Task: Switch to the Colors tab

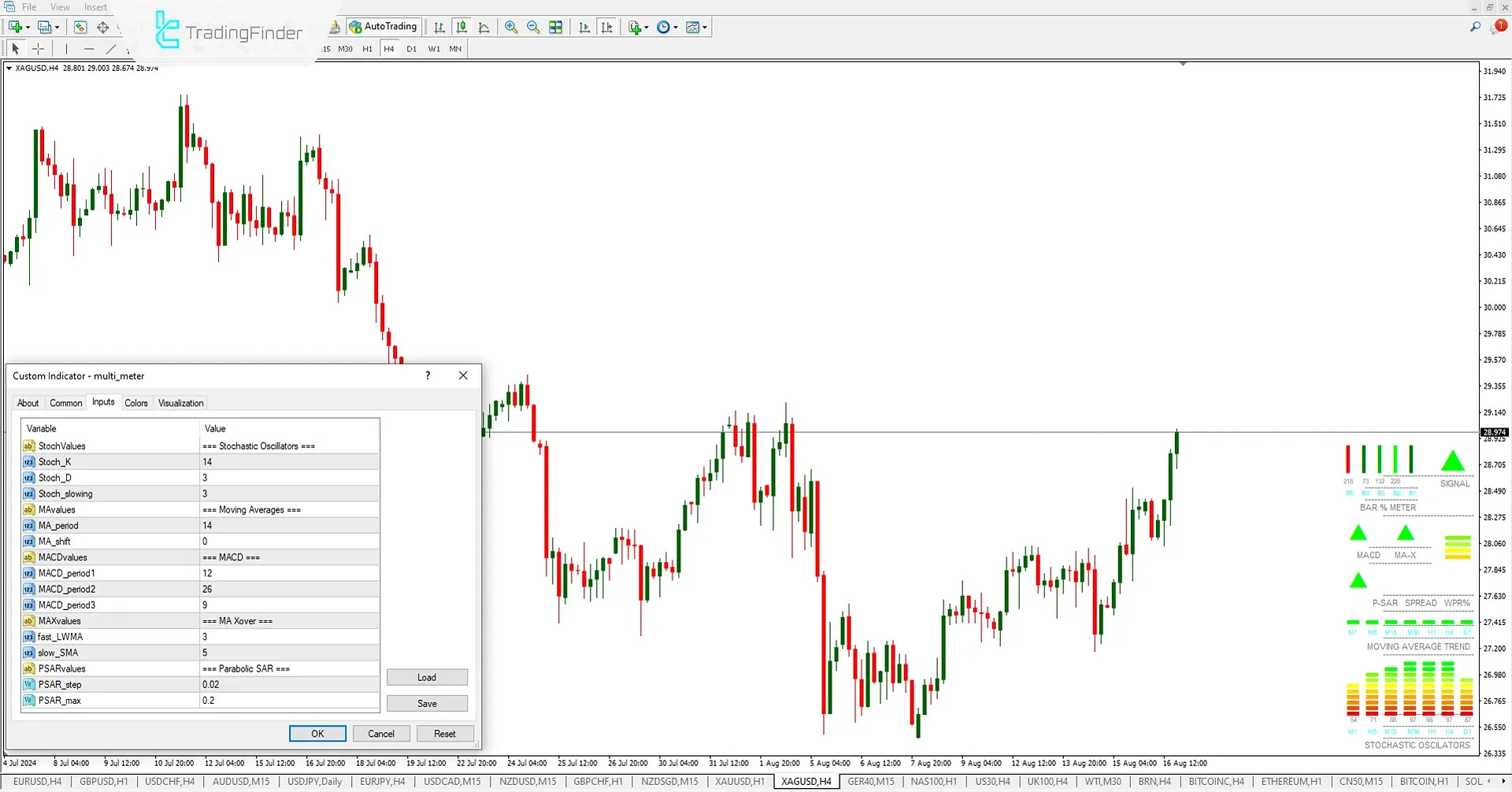Action: pos(136,402)
